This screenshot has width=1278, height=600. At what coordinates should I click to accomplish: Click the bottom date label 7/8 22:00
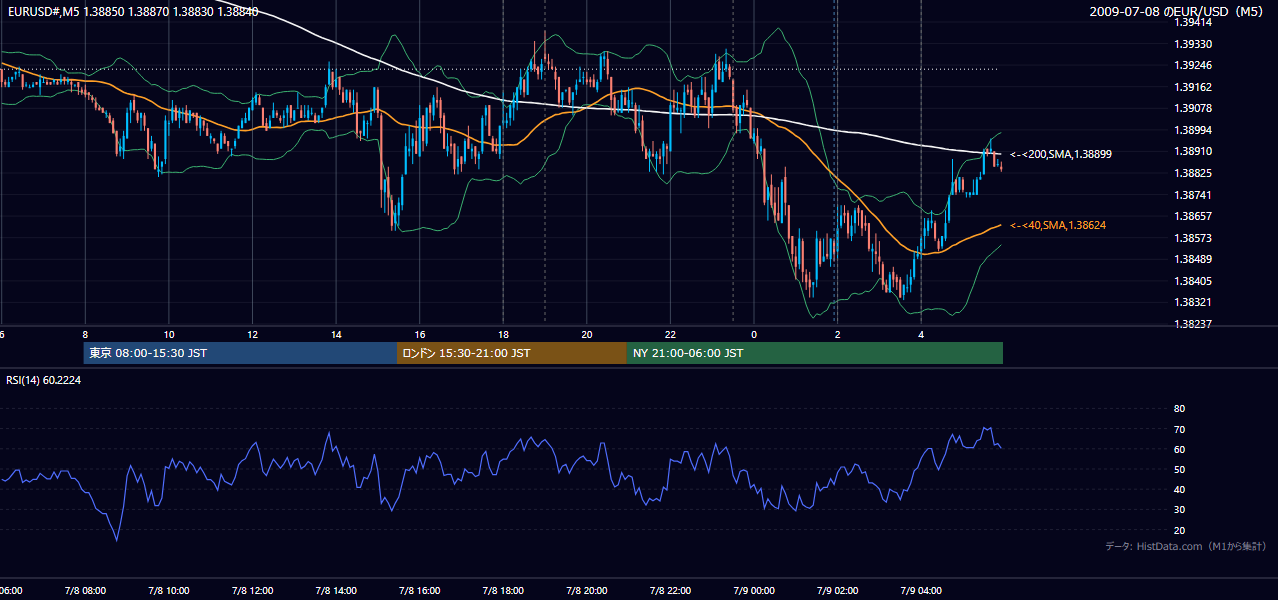click(x=670, y=591)
